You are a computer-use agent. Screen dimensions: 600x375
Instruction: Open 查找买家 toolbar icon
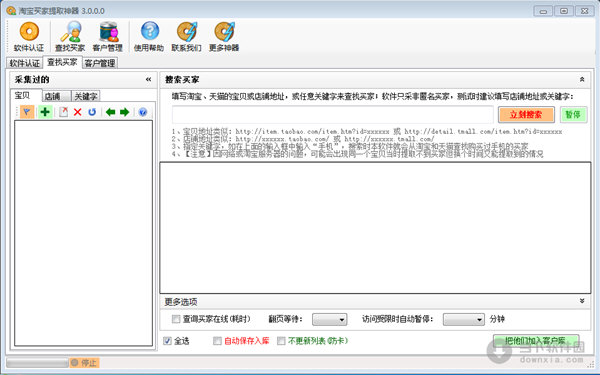70,37
